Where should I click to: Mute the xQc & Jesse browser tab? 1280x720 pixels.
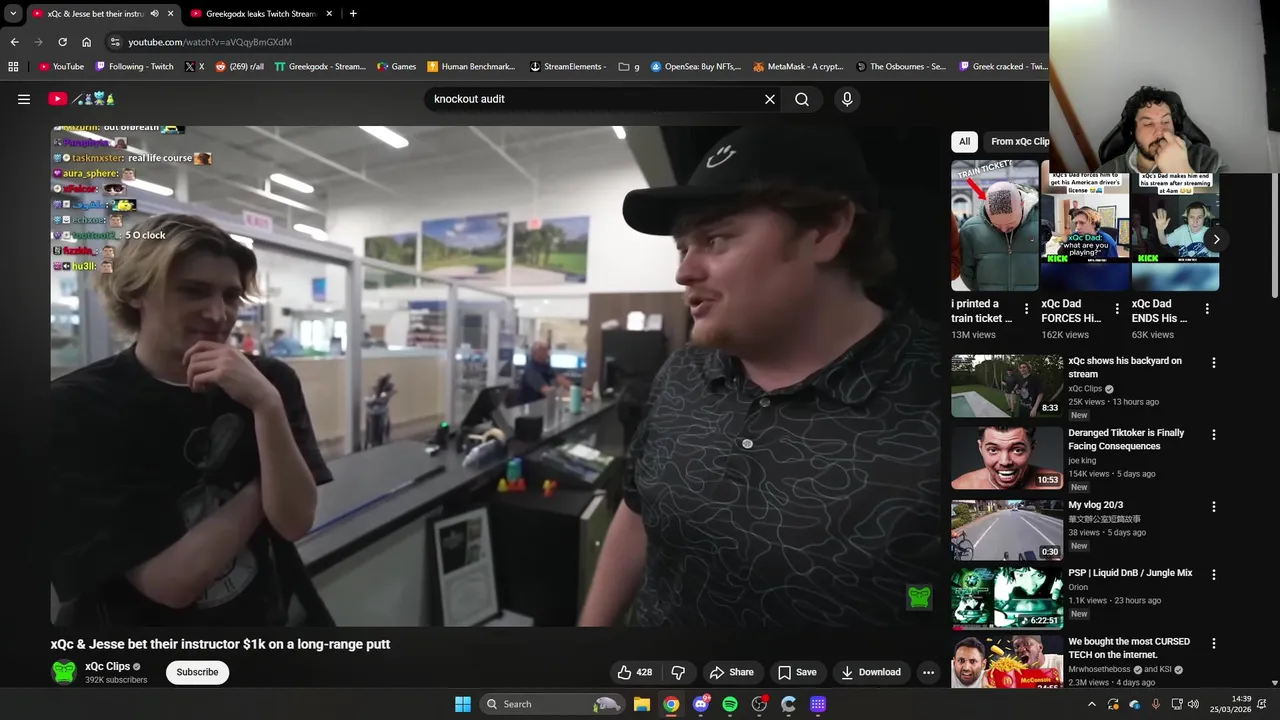click(154, 14)
